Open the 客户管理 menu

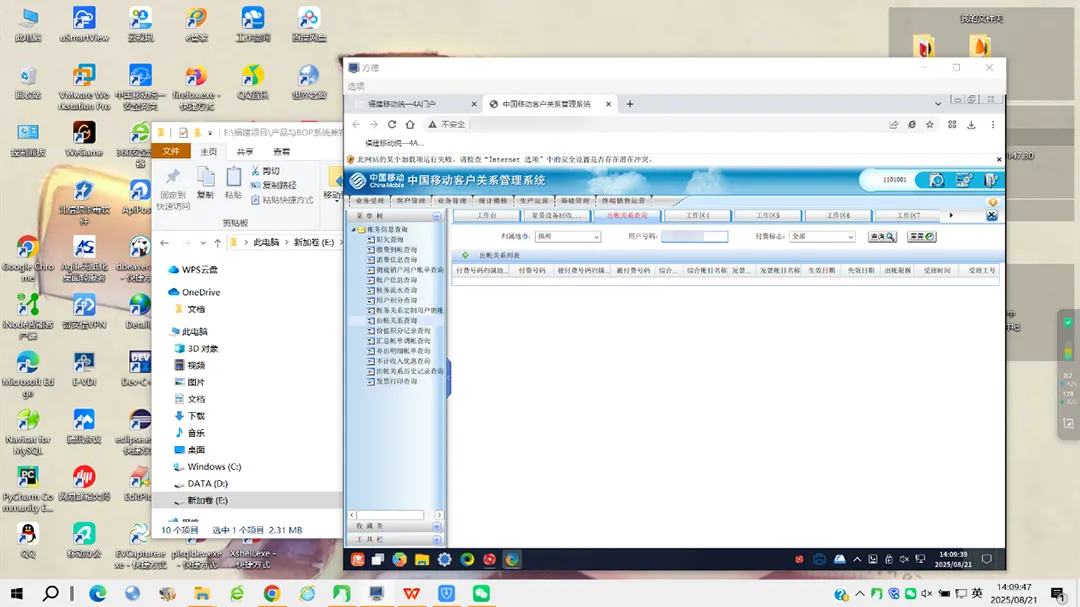[411, 200]
